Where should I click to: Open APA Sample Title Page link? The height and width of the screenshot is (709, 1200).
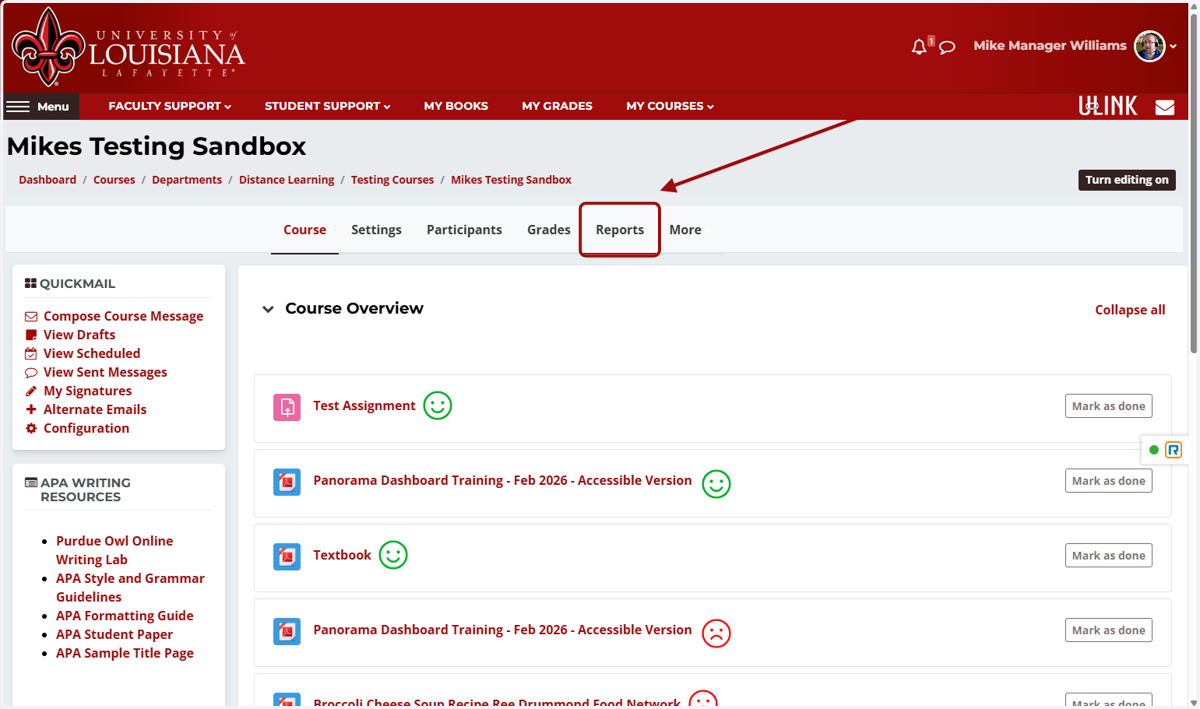pyautogui.click(x=125, y=653)
